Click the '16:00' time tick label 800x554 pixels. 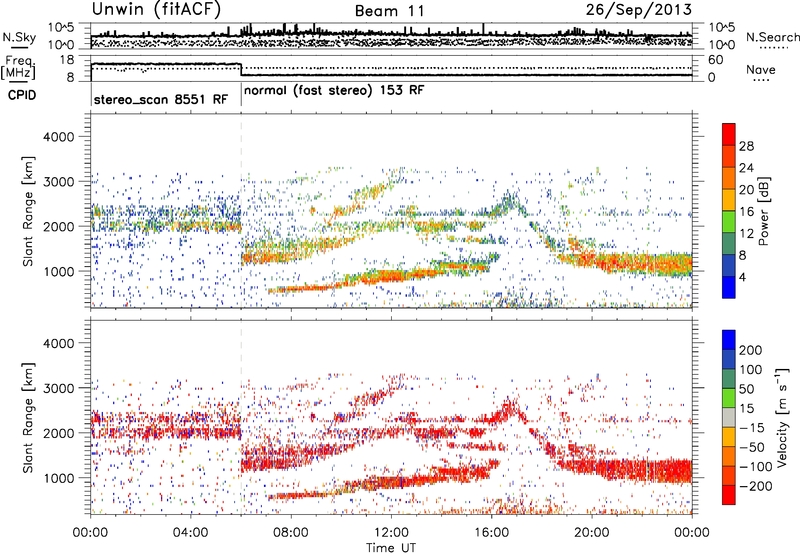[x=491, y=533]
